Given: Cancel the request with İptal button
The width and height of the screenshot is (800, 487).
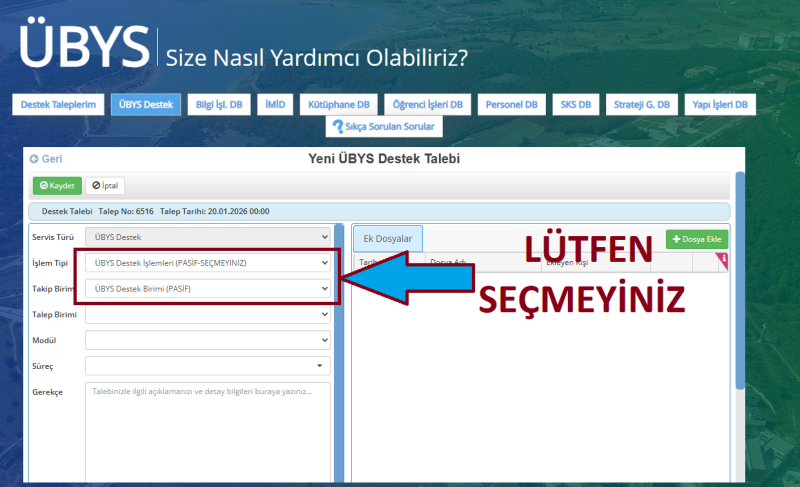Looking at the screenshot, I should (x=105, y=186).
